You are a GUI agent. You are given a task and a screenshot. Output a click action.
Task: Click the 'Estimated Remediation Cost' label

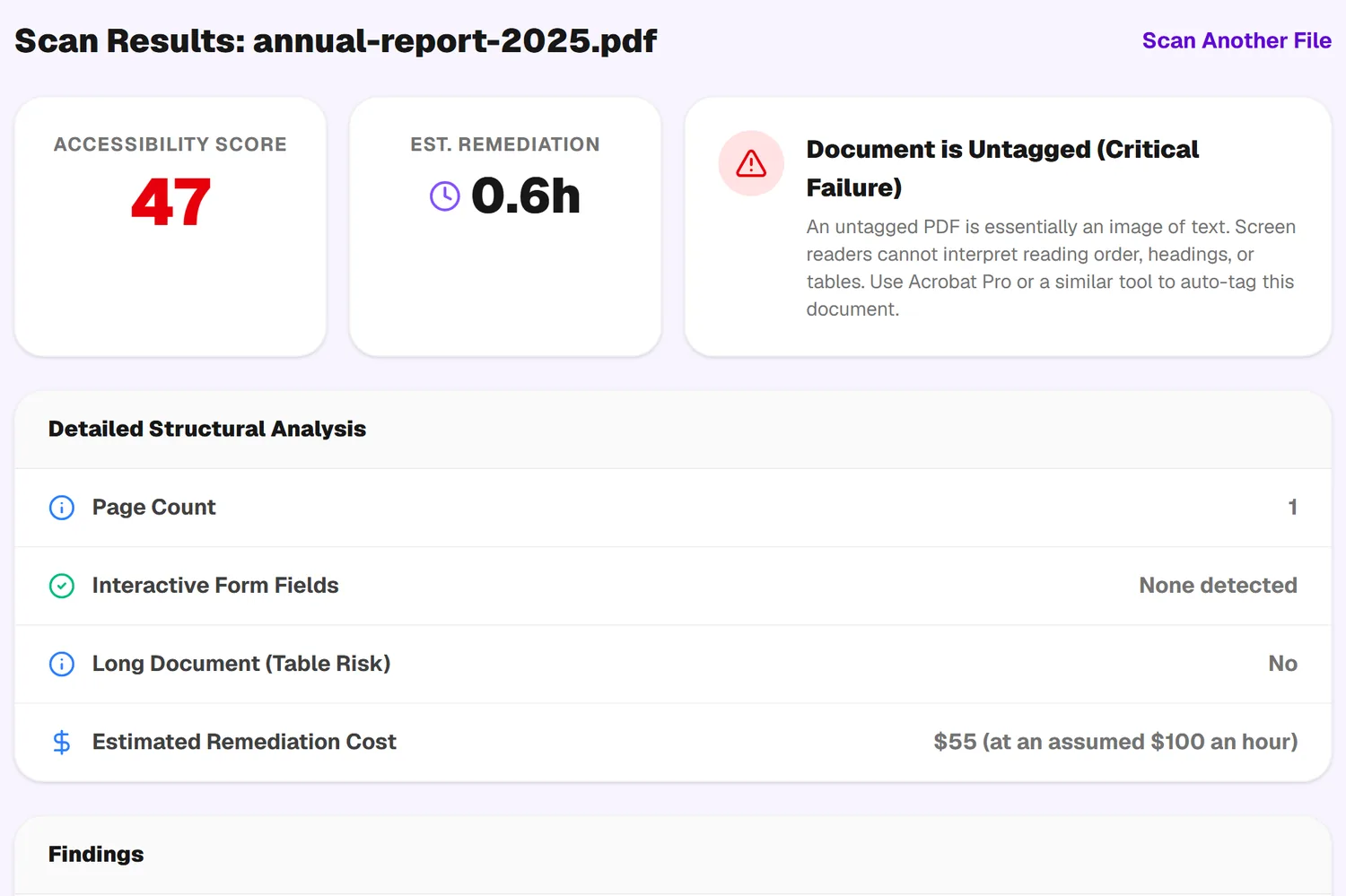click(x=244, y=742)
